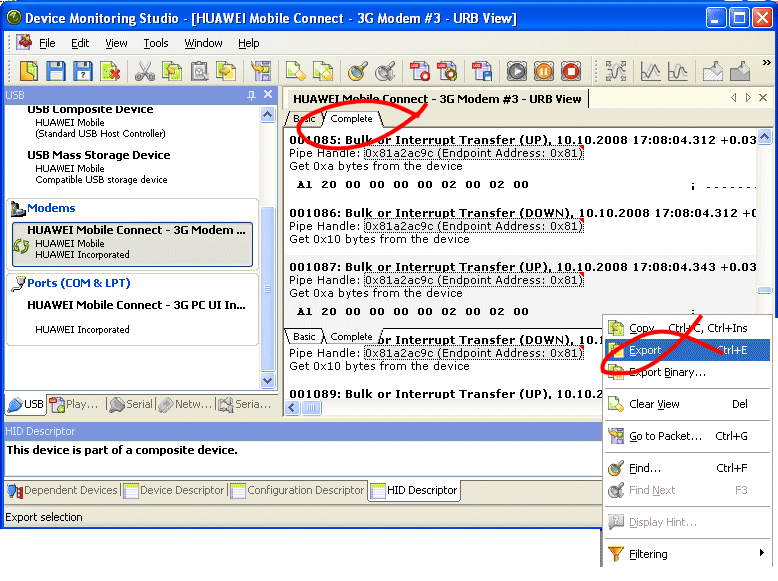778x581 pixels.
Task: Click the Paste clipboard toolbar icon
Action: coord(199,71)
